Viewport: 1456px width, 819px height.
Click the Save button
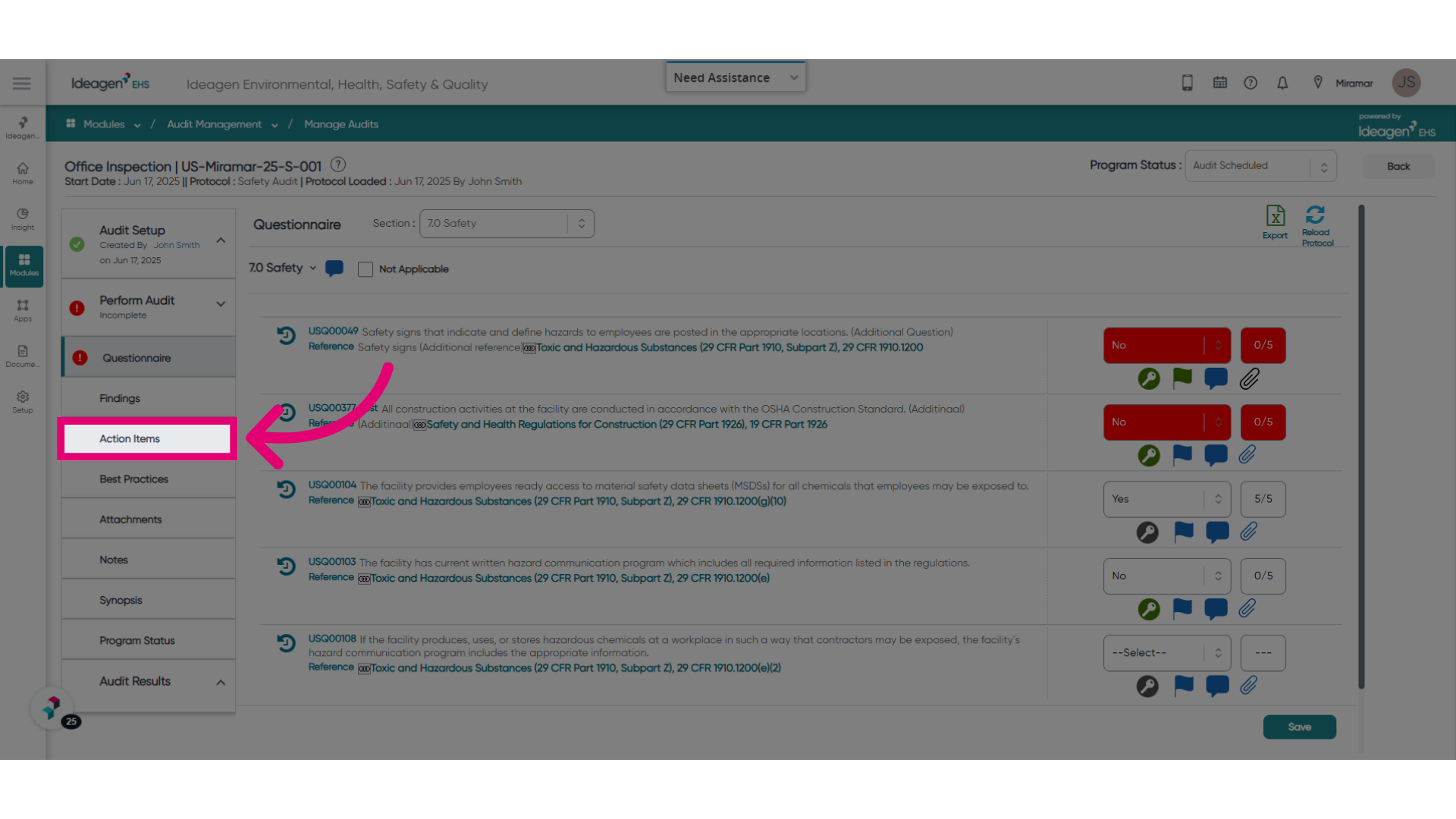click(1299, 727)
